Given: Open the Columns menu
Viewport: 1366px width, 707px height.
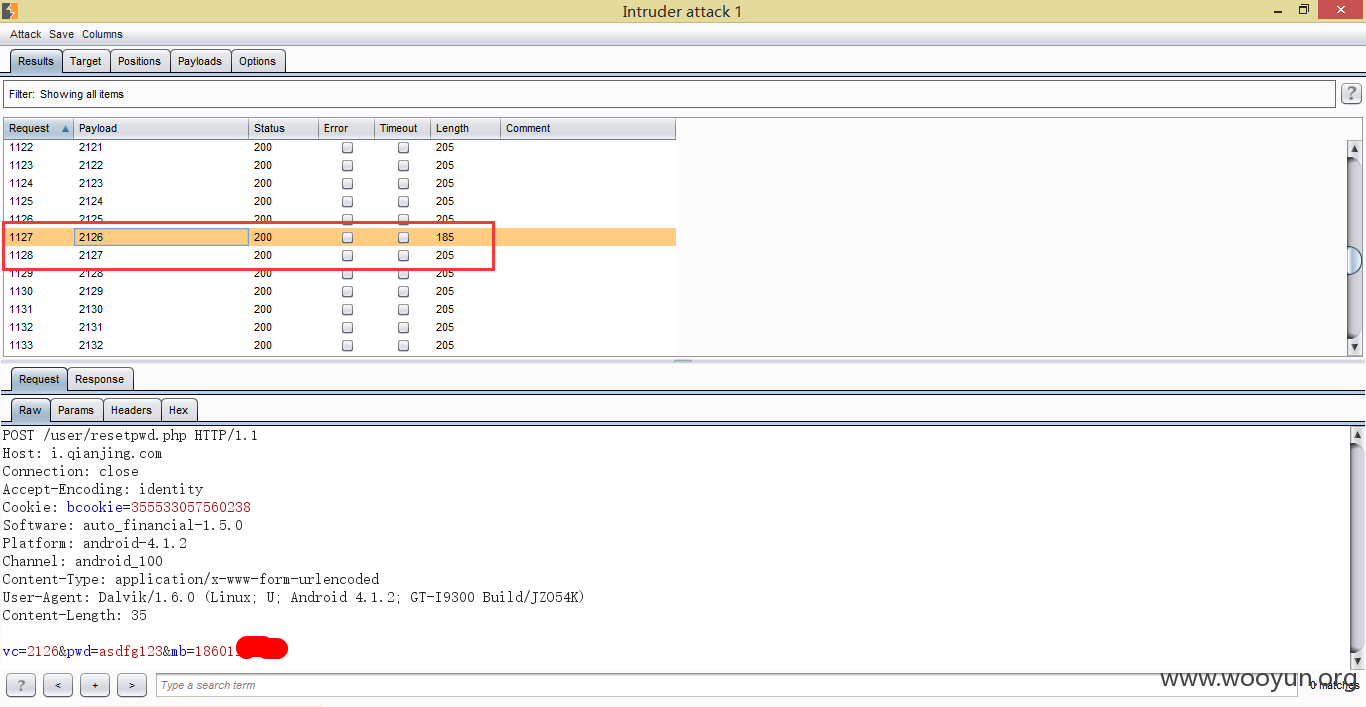Looking at the screenshot, I should point(102,34).
